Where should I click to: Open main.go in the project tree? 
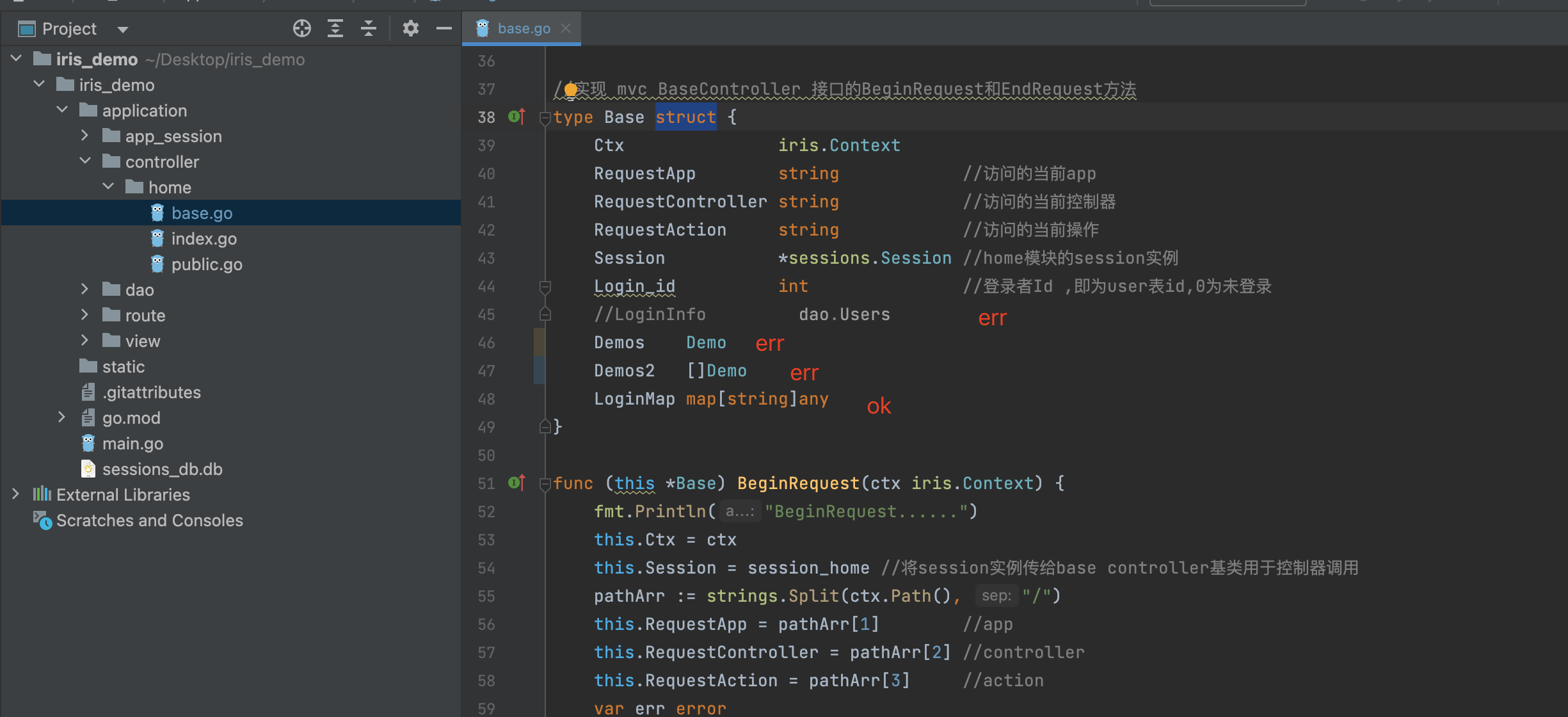[132, 444]
